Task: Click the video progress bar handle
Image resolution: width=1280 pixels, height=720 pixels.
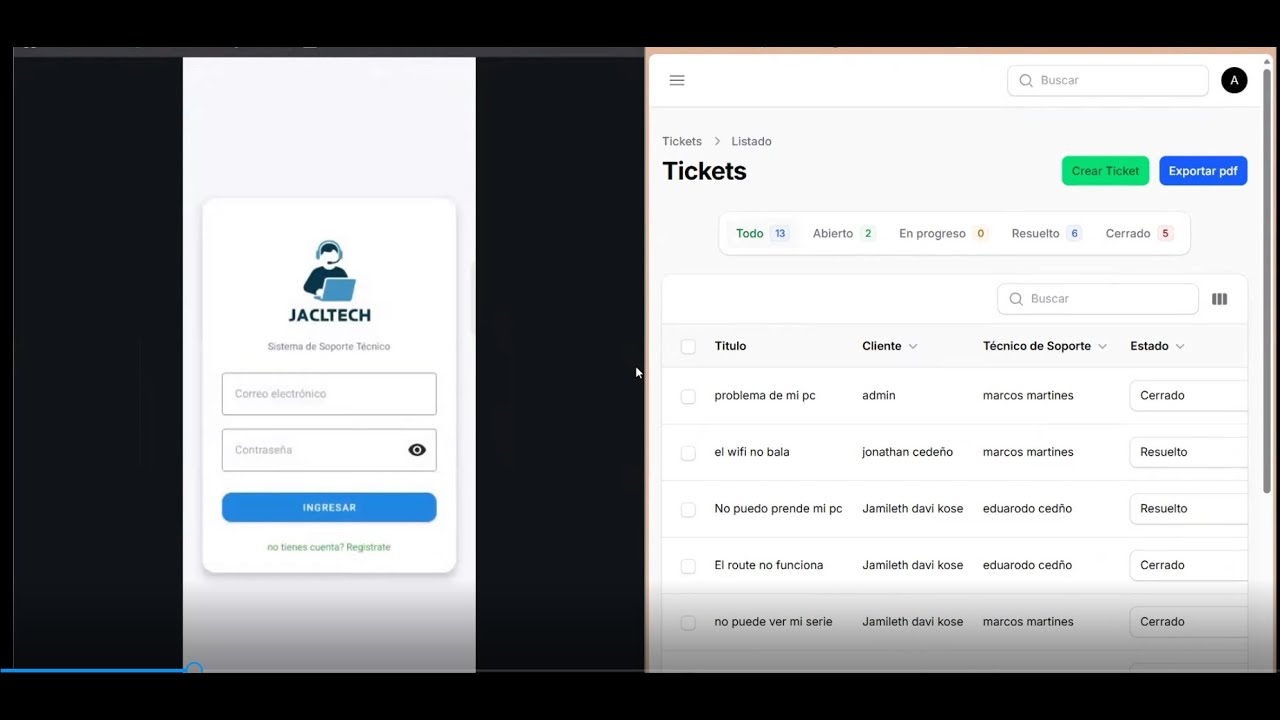Action: point(194,669)
